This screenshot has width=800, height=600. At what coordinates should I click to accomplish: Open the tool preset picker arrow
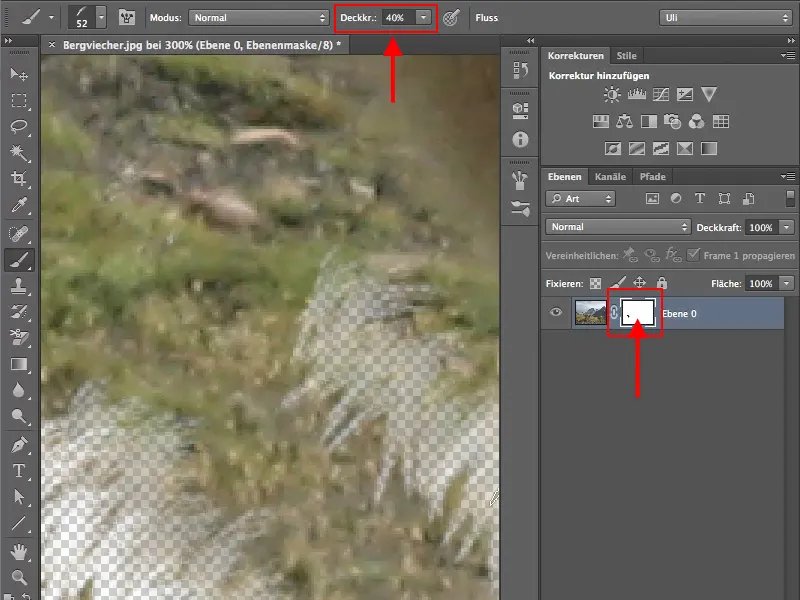[51, 17]
